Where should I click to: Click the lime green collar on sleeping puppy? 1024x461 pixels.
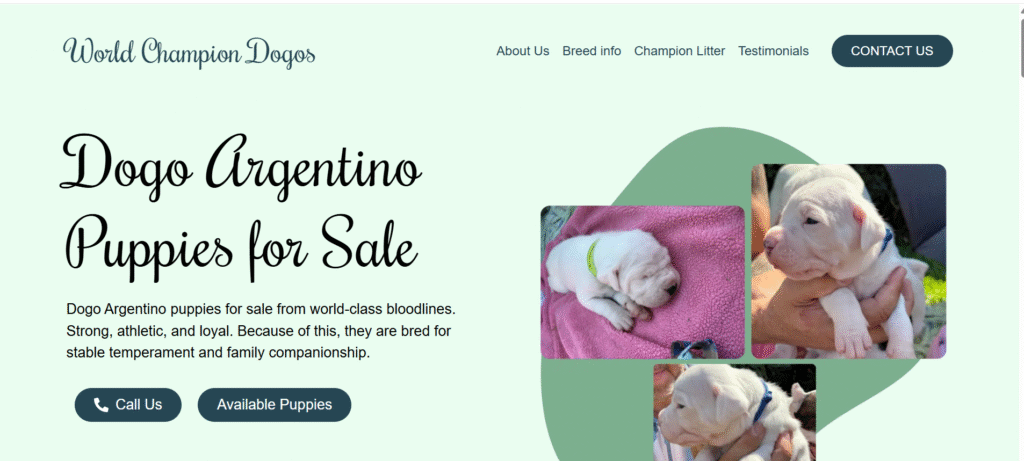point(592,258)
